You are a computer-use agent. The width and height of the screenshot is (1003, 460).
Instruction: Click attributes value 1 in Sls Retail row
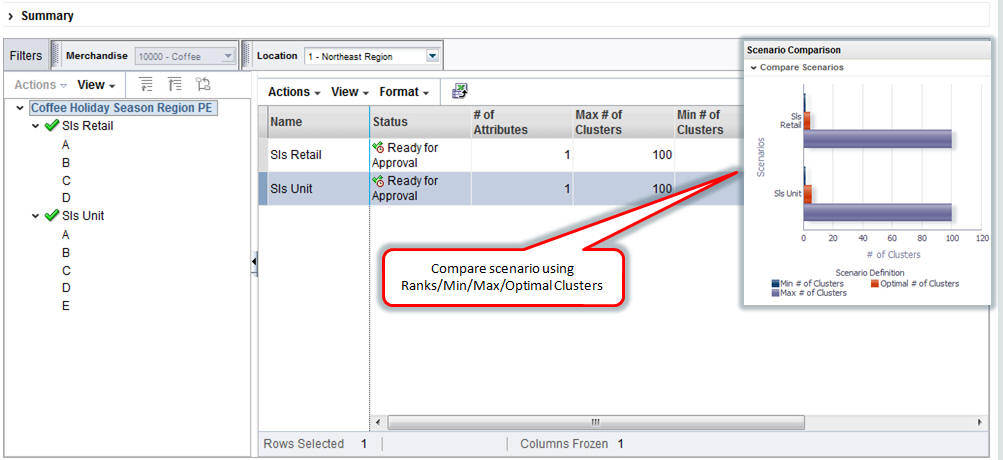click(x=567, y=155)
